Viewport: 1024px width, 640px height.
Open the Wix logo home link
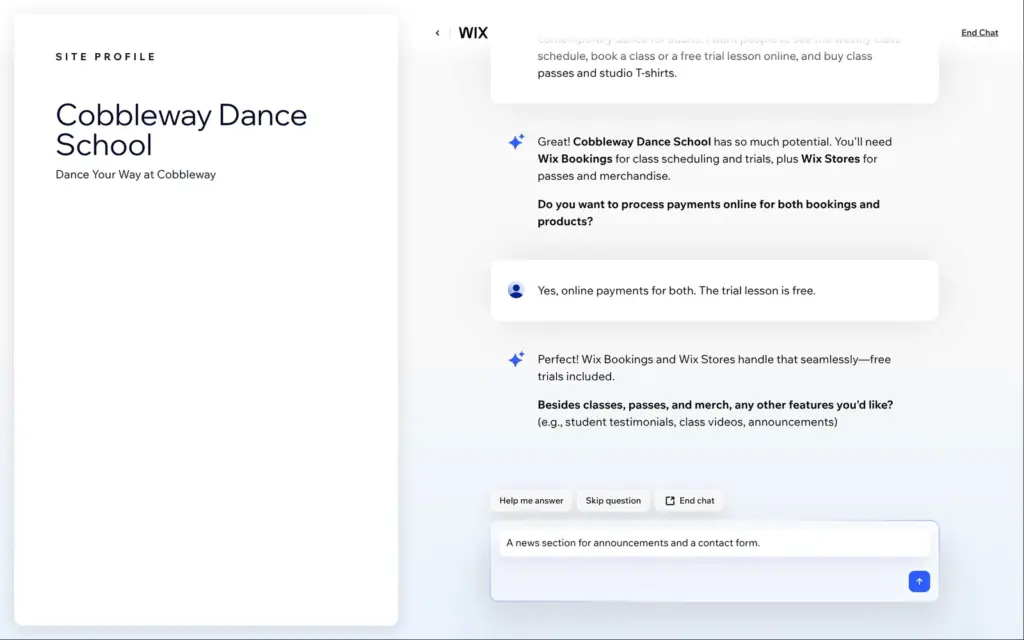pyautogui.click(x=473, y=33)
